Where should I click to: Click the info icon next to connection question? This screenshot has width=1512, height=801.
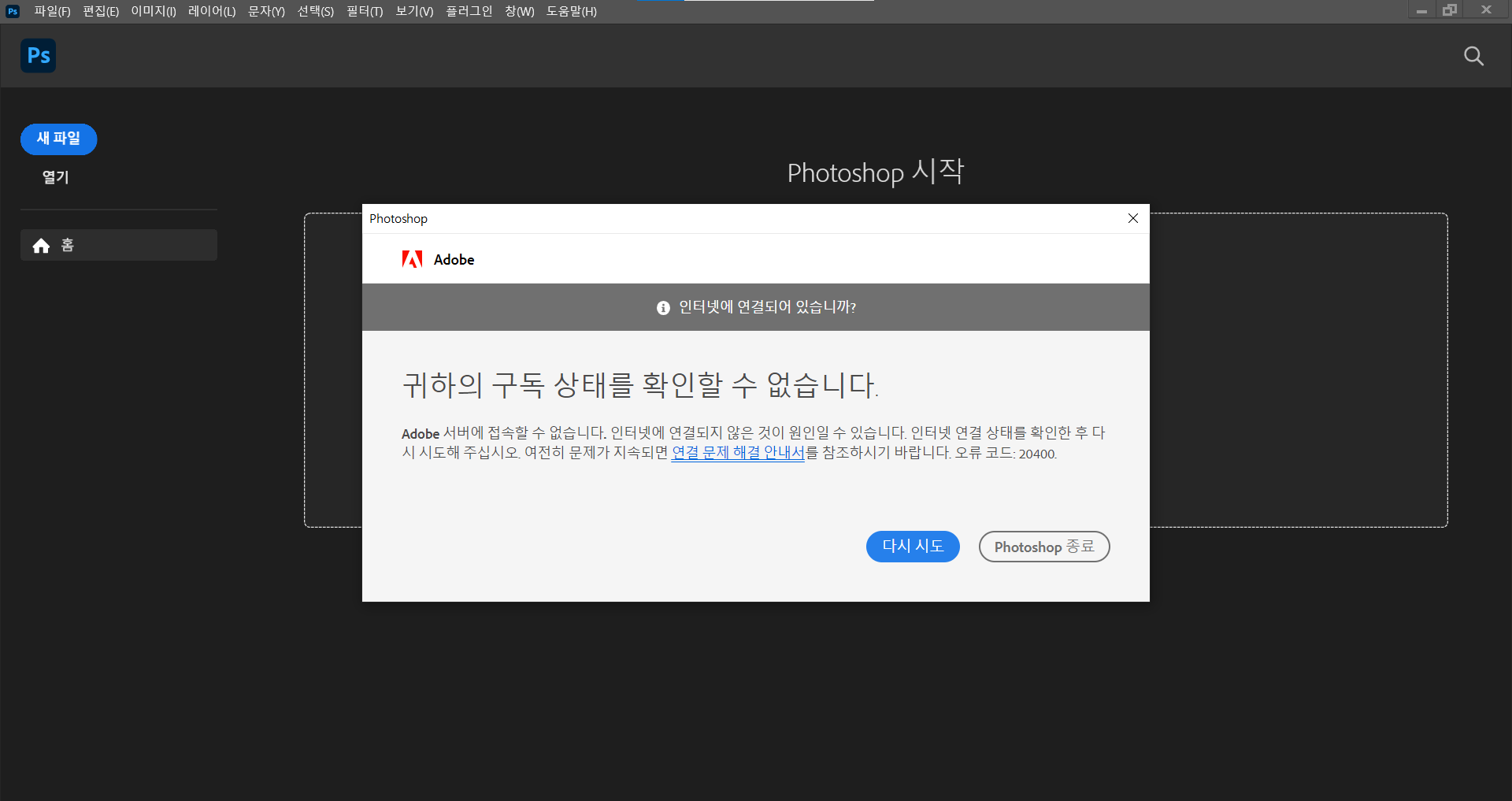662,307
